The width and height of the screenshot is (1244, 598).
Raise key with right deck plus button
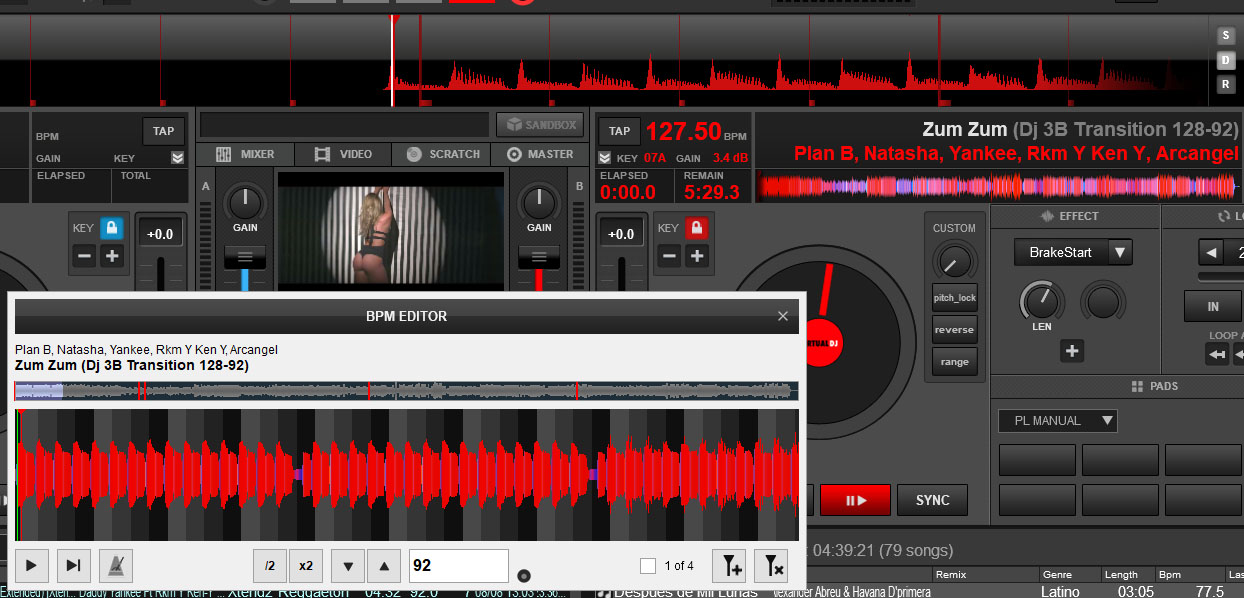(x=696, y=257)
